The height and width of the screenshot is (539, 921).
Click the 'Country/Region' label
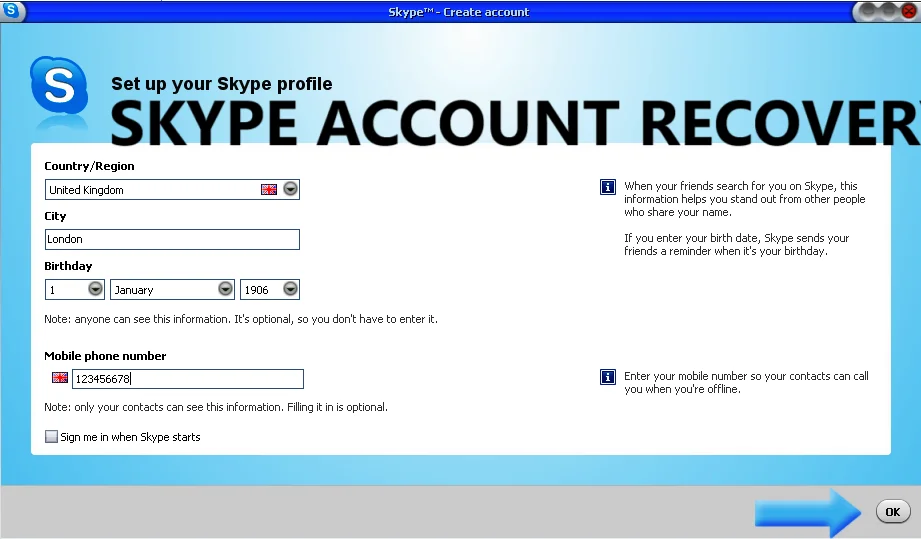point(89,166)
